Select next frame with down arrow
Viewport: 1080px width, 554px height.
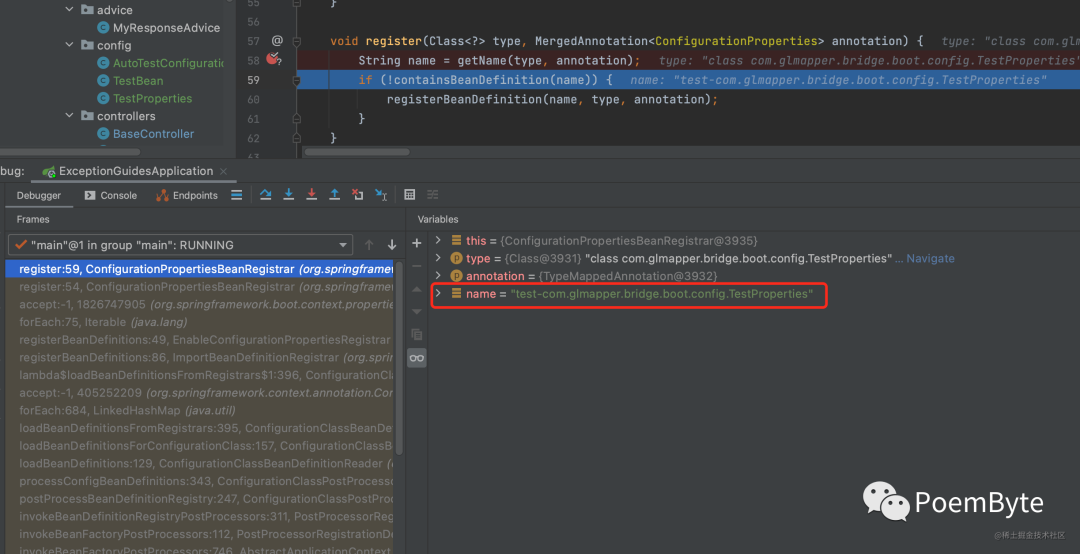pyautogui.click(x=392, y=245)
